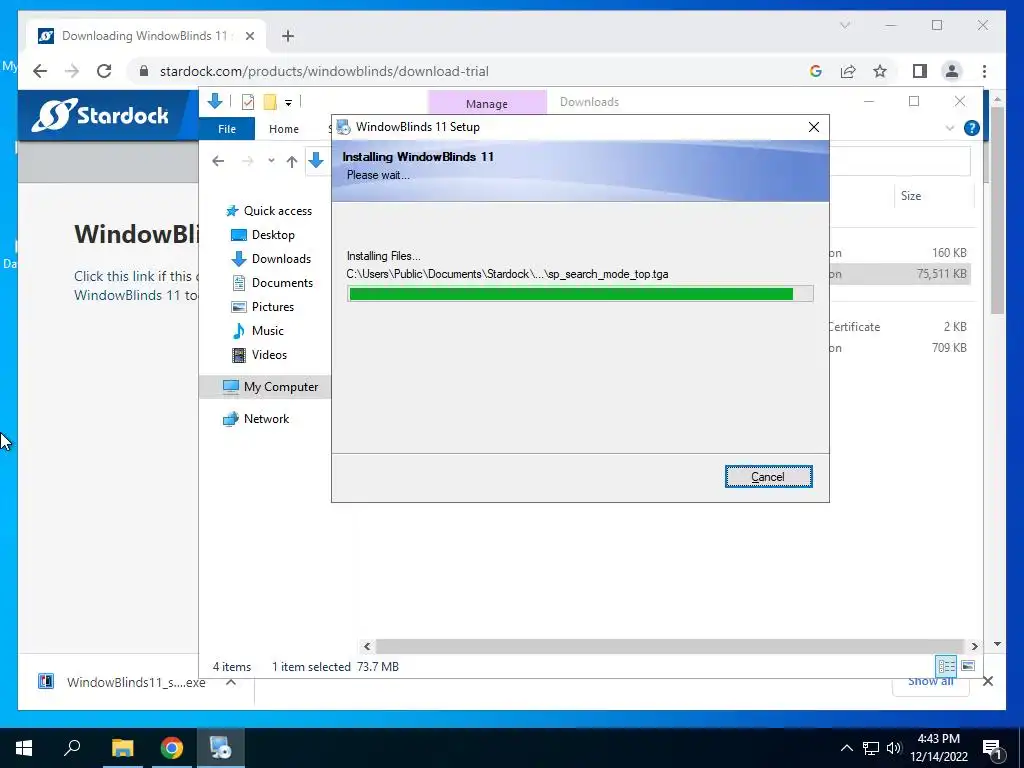1024x768 pixels.
Task: Open volume control in system tray
Action: pos(894,748)
